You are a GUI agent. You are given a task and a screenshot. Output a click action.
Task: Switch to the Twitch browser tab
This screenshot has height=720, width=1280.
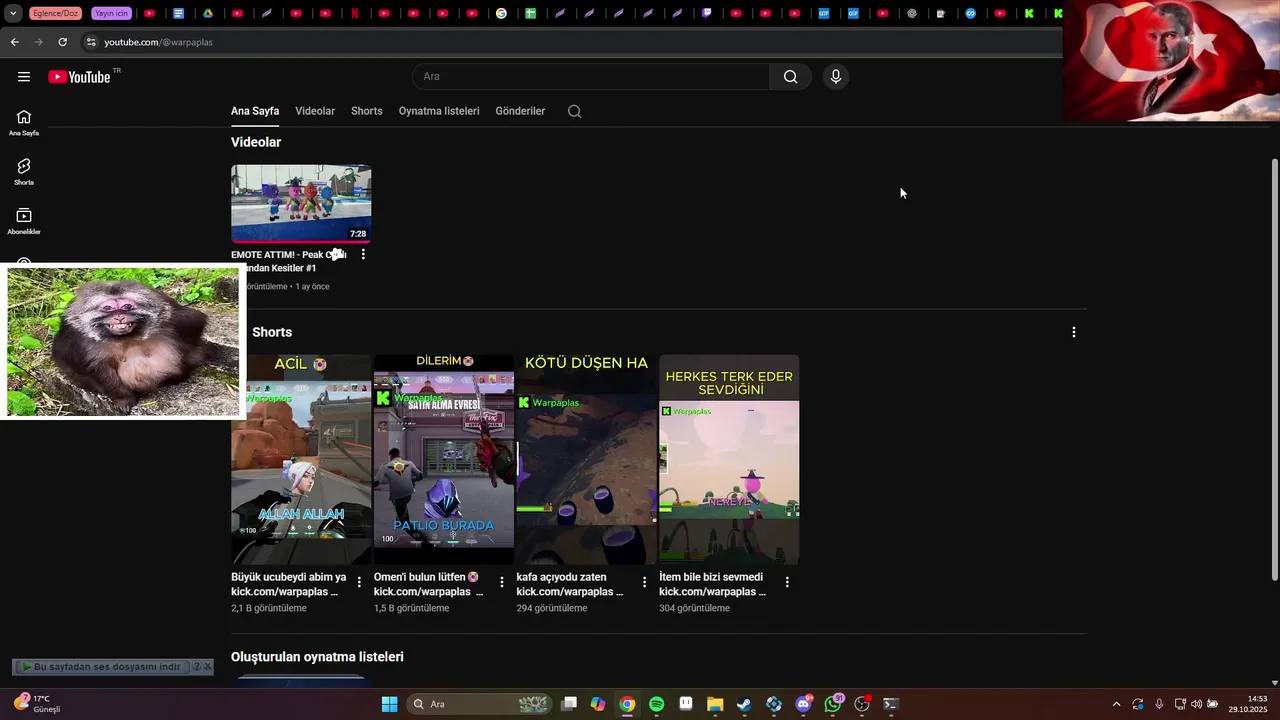pyautogui.click(x=707, y=14)
